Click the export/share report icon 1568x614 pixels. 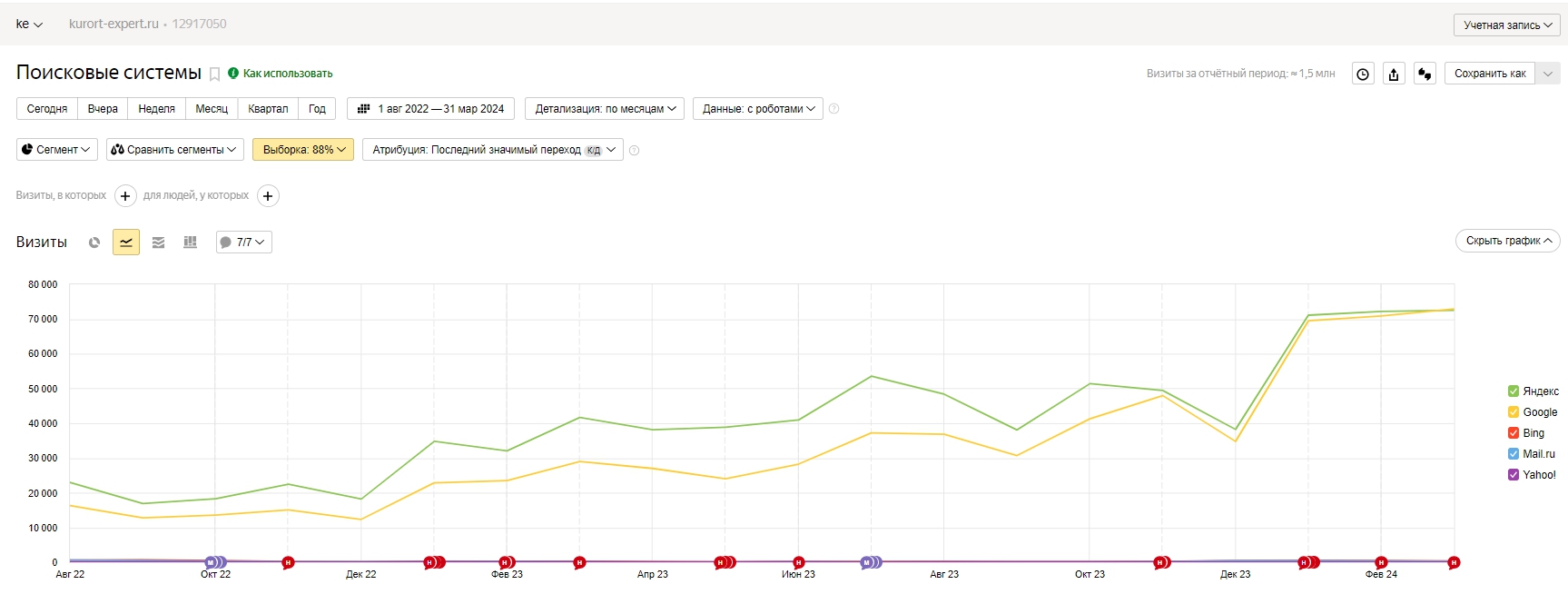[1394, 74]
